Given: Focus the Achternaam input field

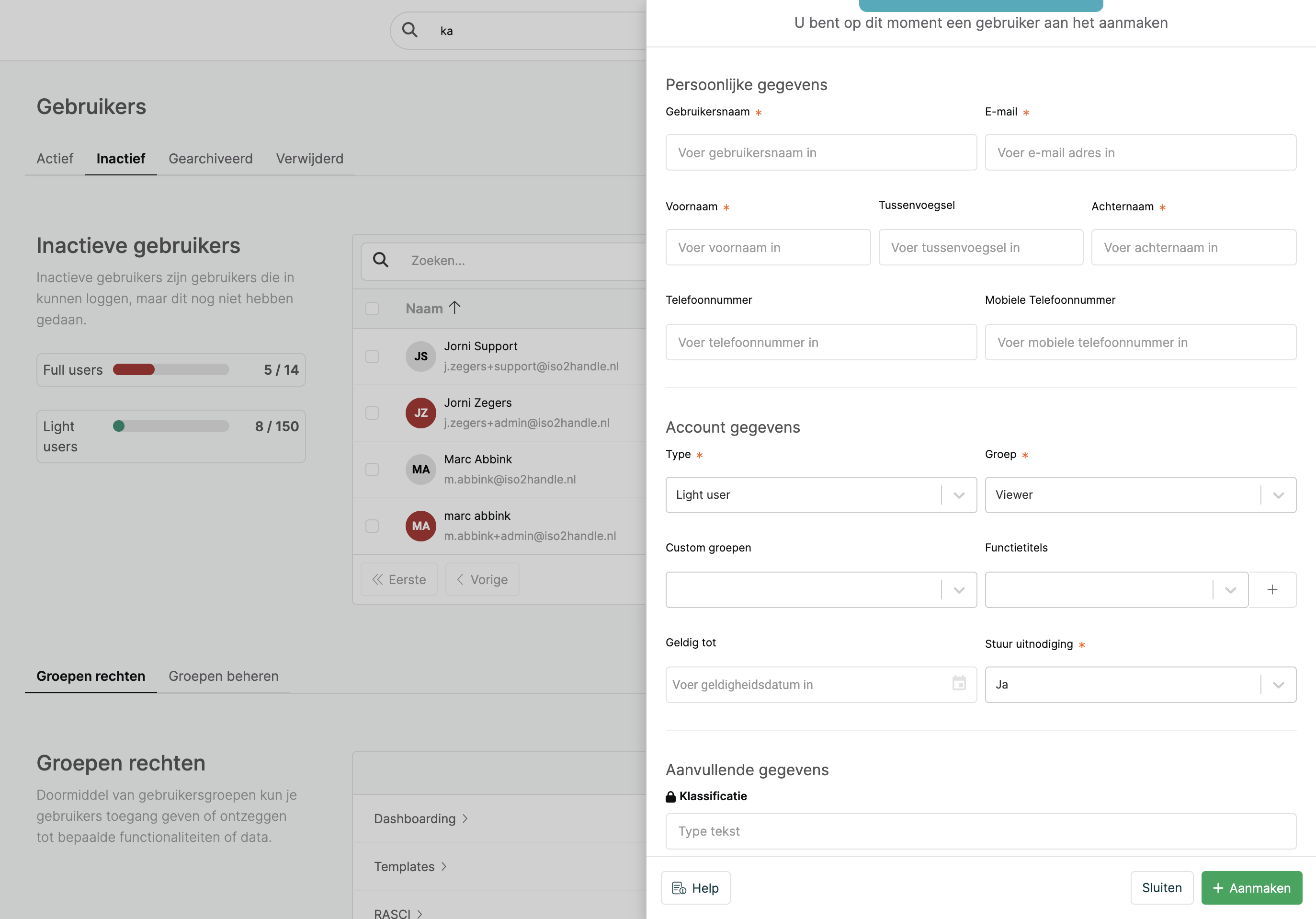Looking at the screenshot, I should (1193, 247).
